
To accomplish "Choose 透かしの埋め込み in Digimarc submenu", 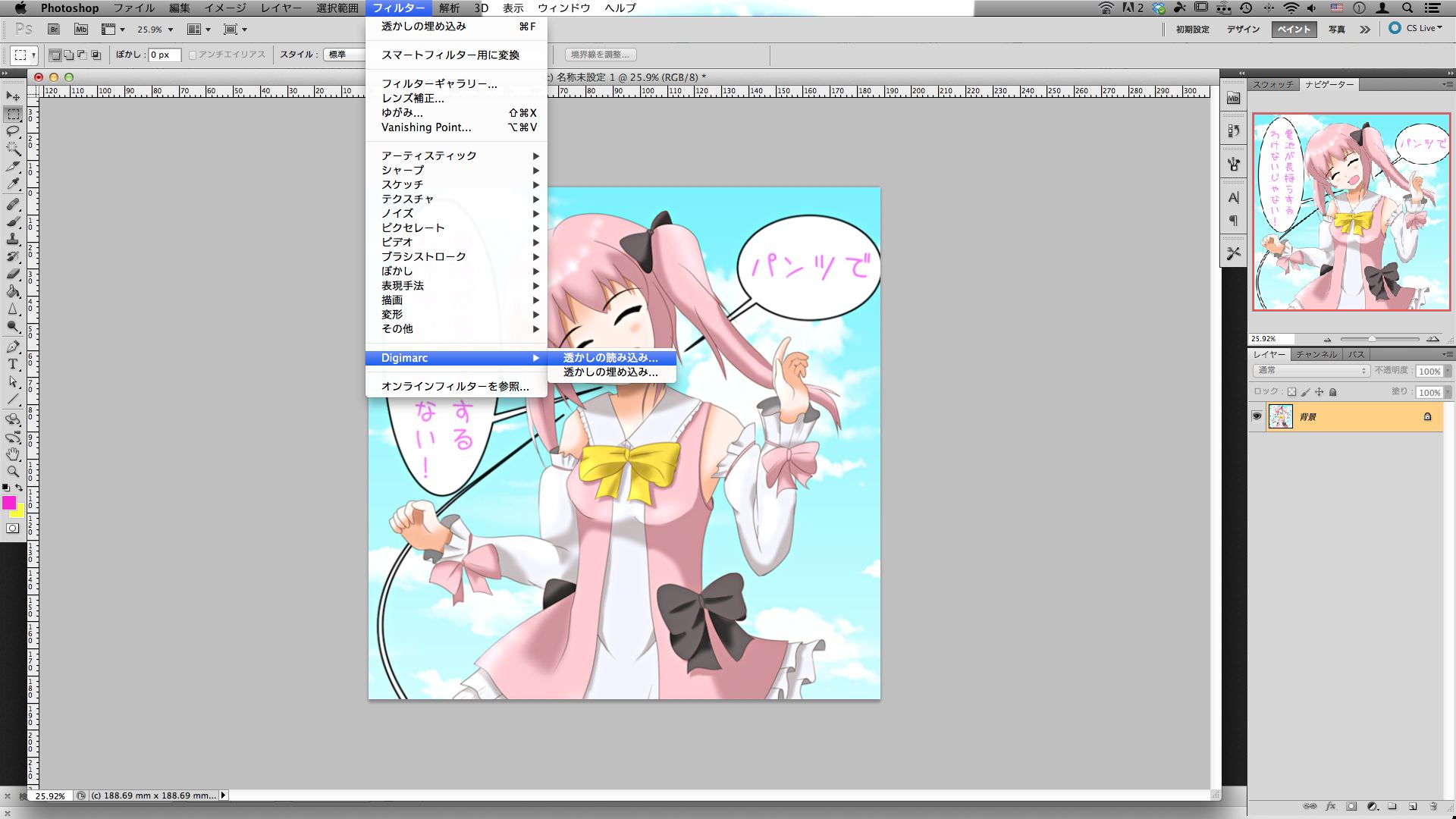I will click(x=611, y=372).
